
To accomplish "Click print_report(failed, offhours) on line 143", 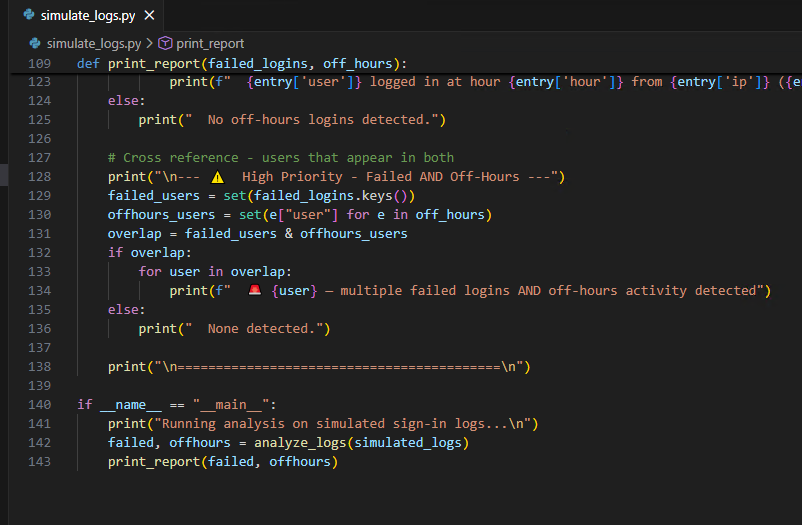I will [222, 462].
